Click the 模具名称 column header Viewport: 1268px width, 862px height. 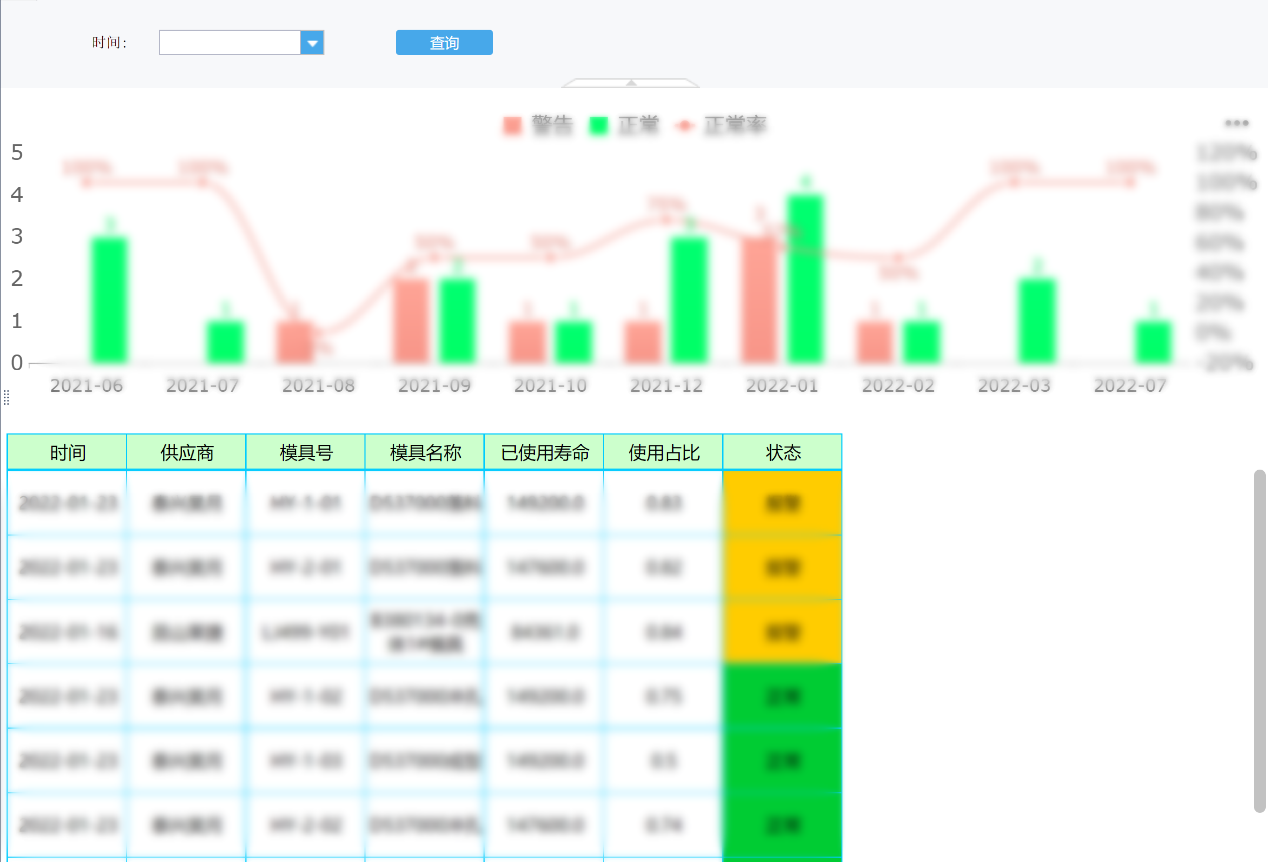click(x=425, y=452)
